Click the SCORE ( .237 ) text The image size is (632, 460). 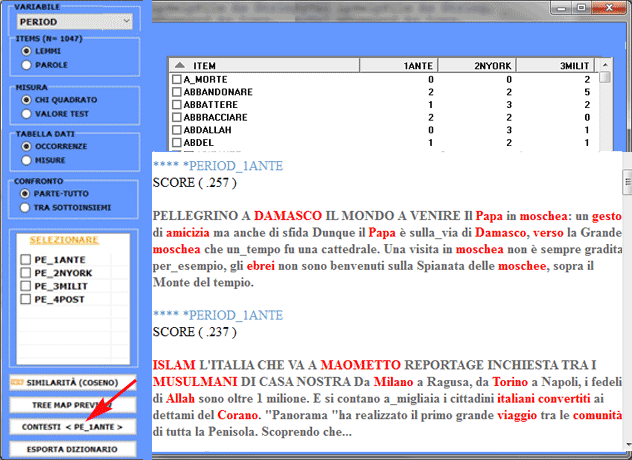coord(195,332)
